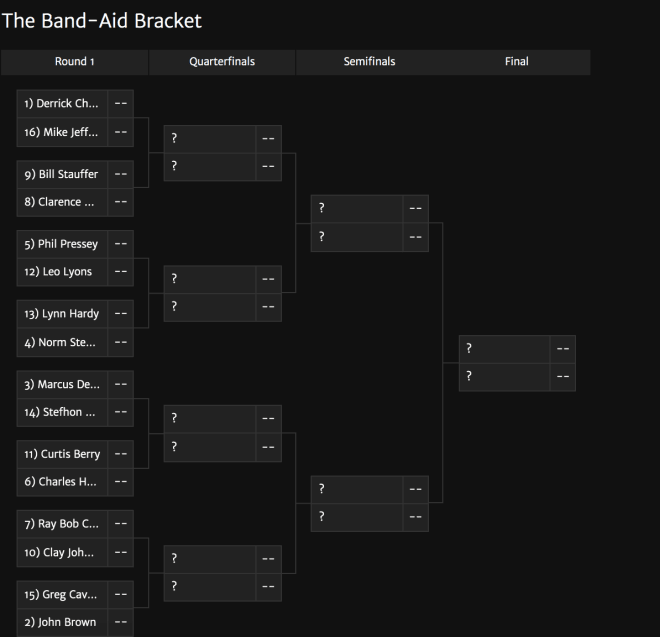660x637 pixels.
Task: Open the Semifinals column header
Action: [369, 62]
